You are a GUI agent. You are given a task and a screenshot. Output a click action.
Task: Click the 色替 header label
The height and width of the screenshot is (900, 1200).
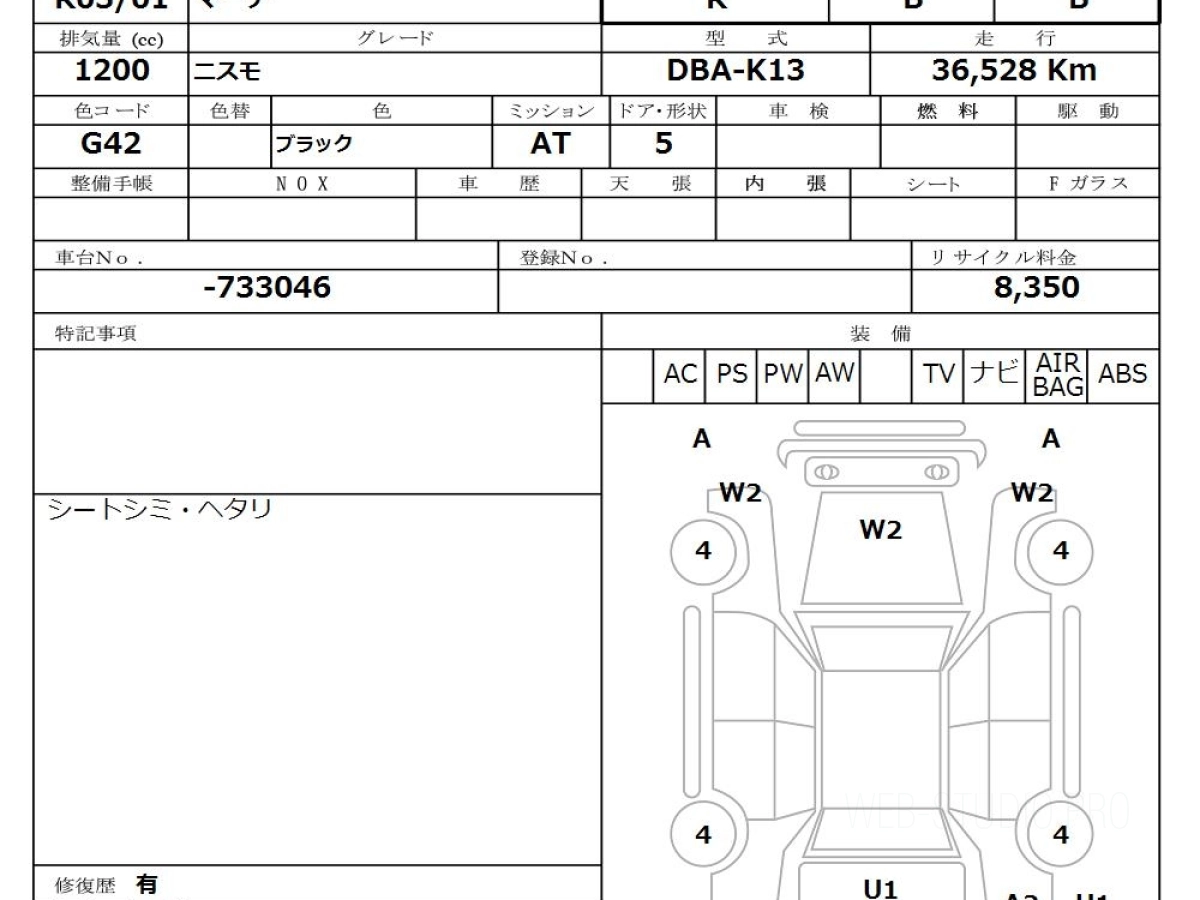click(229, 111)
